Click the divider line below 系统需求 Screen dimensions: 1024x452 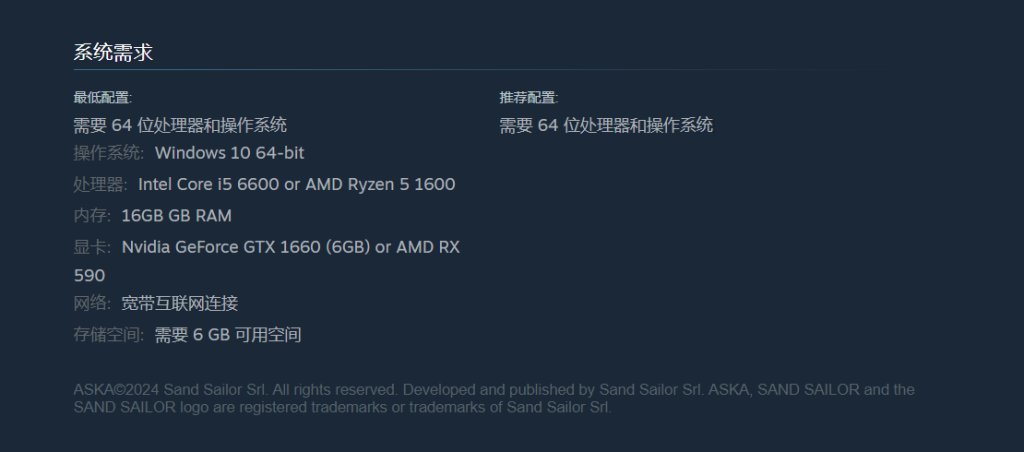pyautogui.click(x=480, y=69)
